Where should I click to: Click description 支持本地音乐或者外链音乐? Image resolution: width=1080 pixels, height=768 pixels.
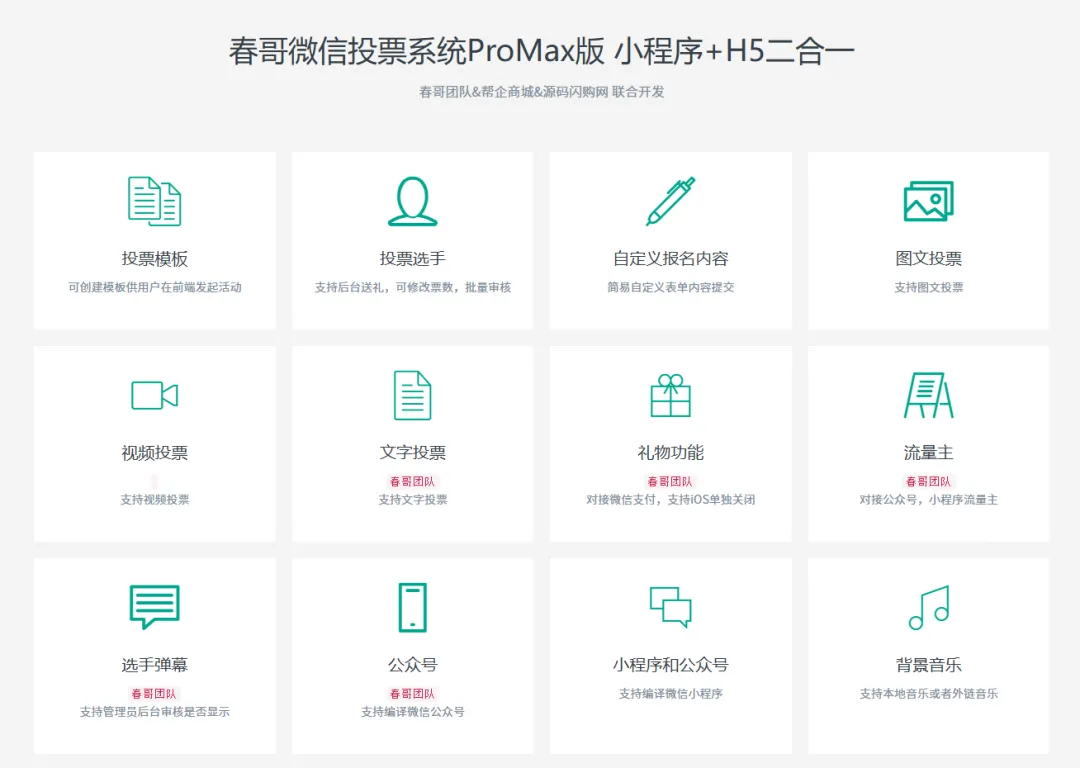tap(928, 694)
